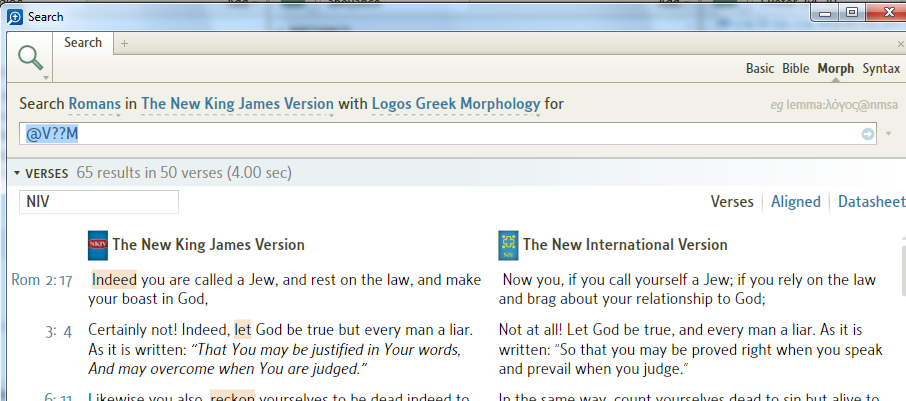Click highlighted word 'reckon' in Romans 6:11

coord(232,396)
